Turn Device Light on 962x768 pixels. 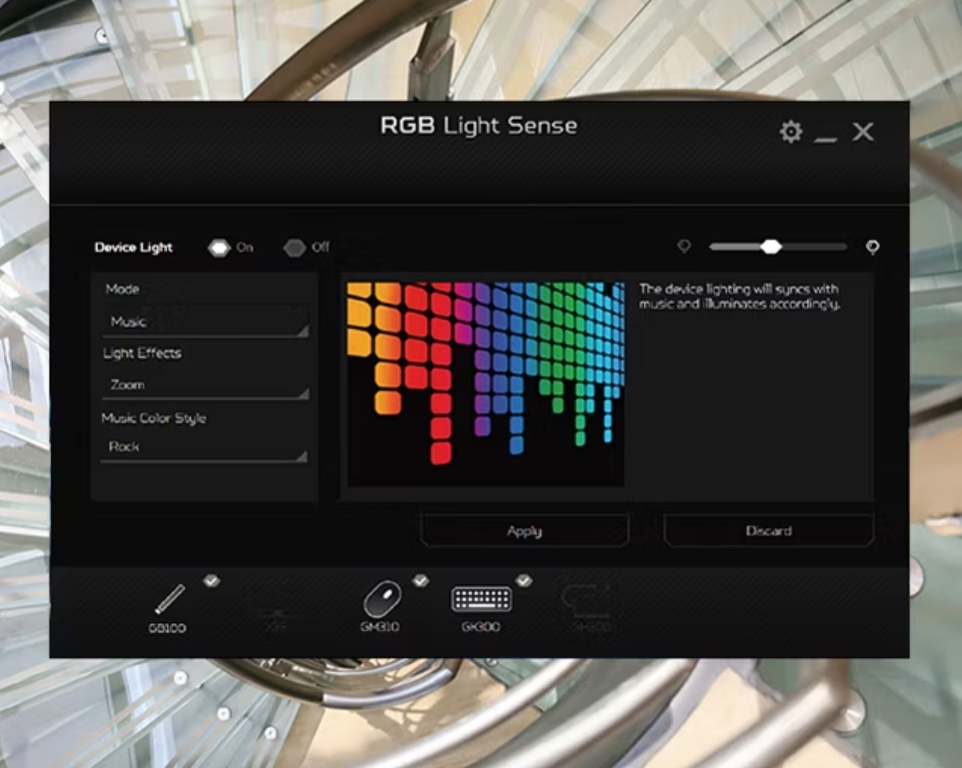219,248
